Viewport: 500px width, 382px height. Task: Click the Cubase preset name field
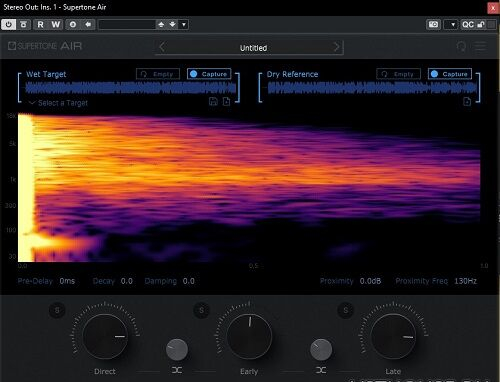point(127,25)
